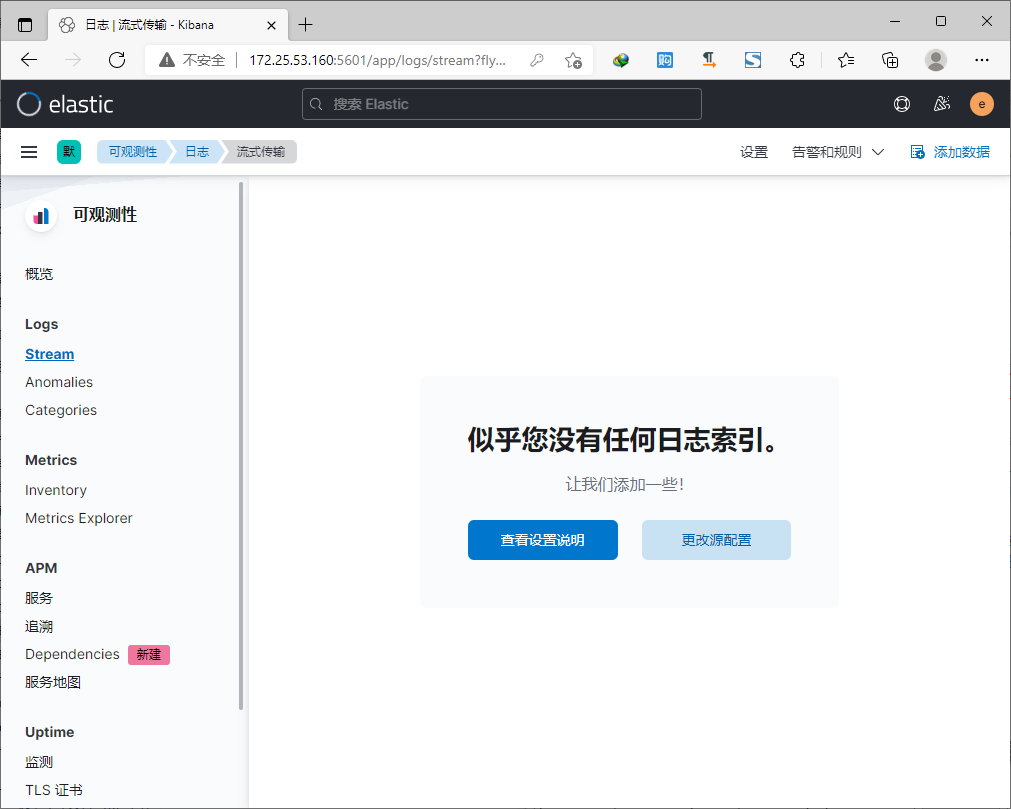The image size is (1011, 809).
Task: Open 追溯 under APM
Action: point(39,627)
